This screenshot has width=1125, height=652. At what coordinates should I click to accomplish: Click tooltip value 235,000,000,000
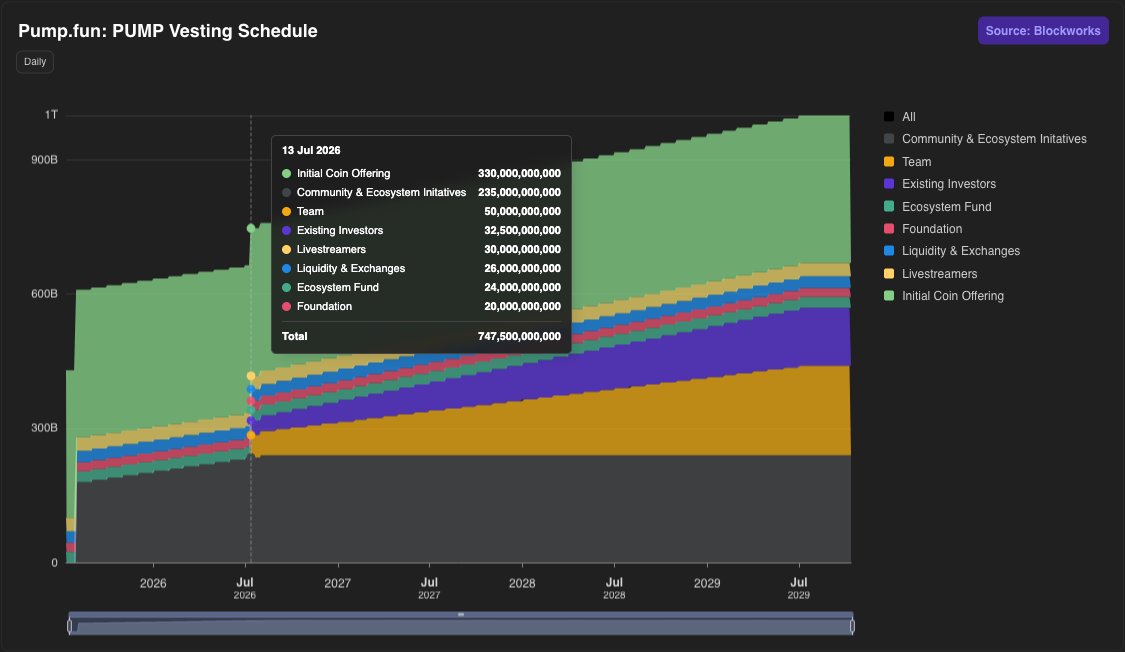point(519,192)
